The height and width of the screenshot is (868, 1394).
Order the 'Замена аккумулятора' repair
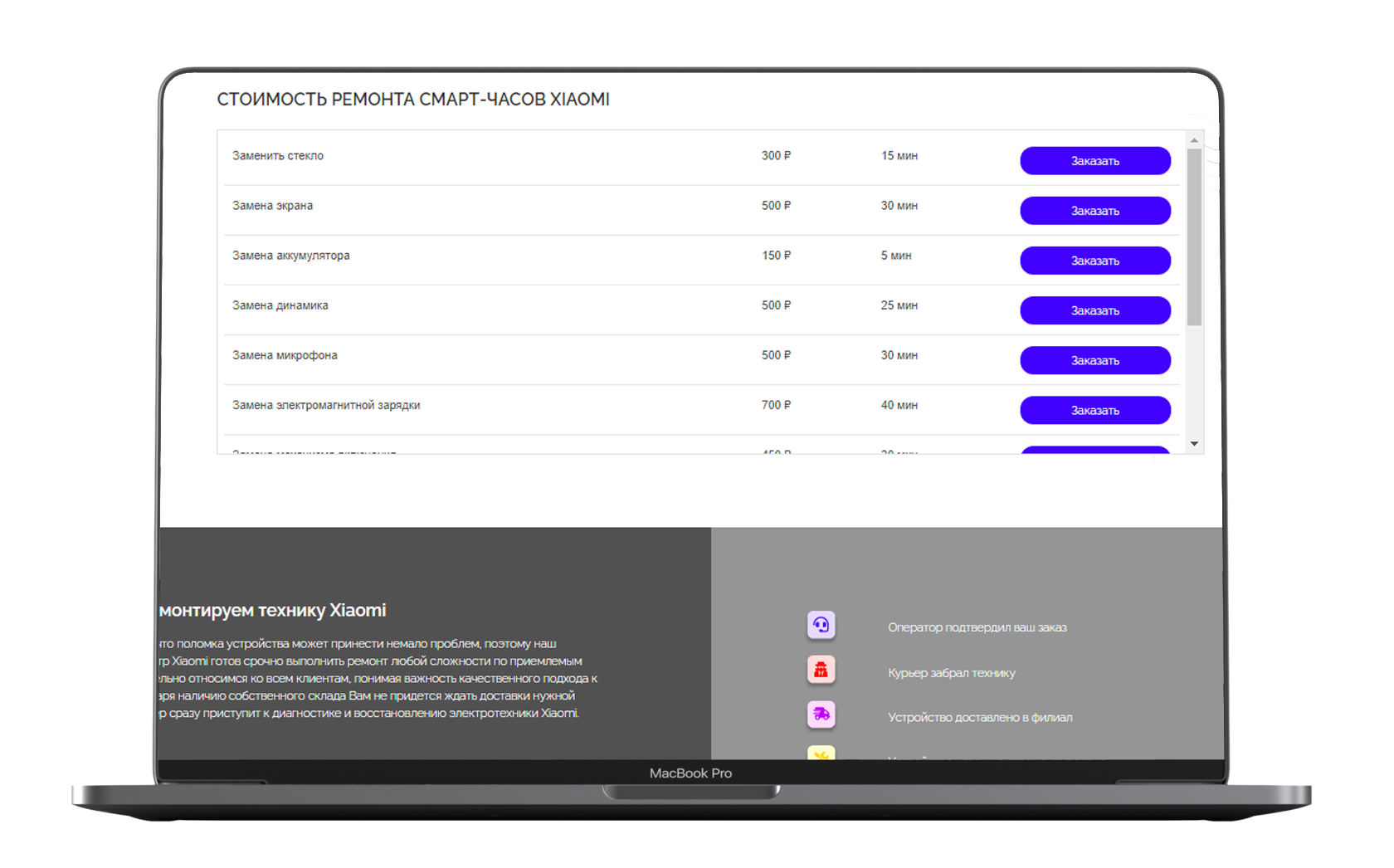pyautogui.click(x=1095, y=261)
